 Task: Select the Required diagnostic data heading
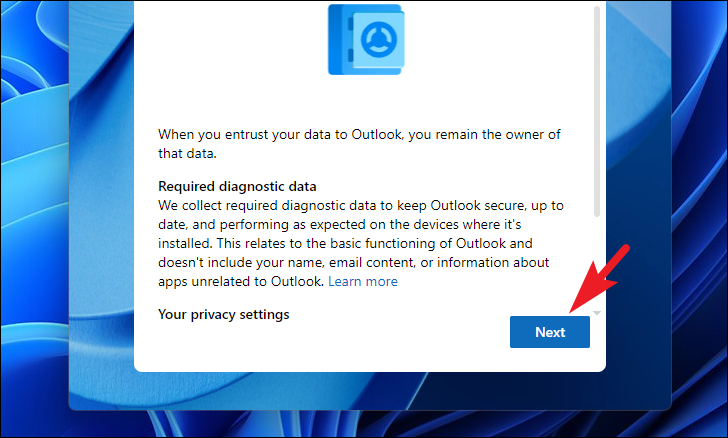237,186
